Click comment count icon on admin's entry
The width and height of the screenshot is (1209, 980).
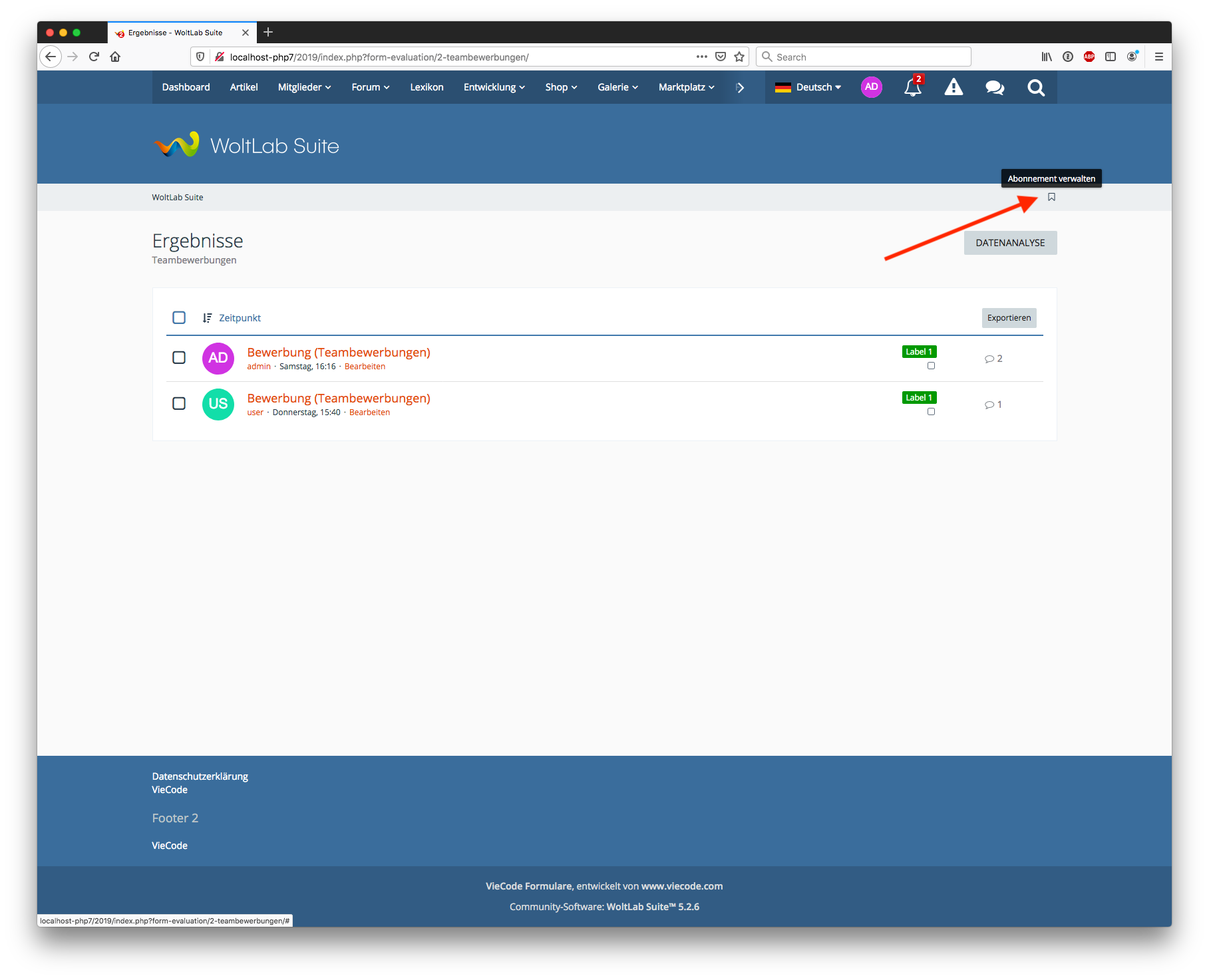pos(989,359)
